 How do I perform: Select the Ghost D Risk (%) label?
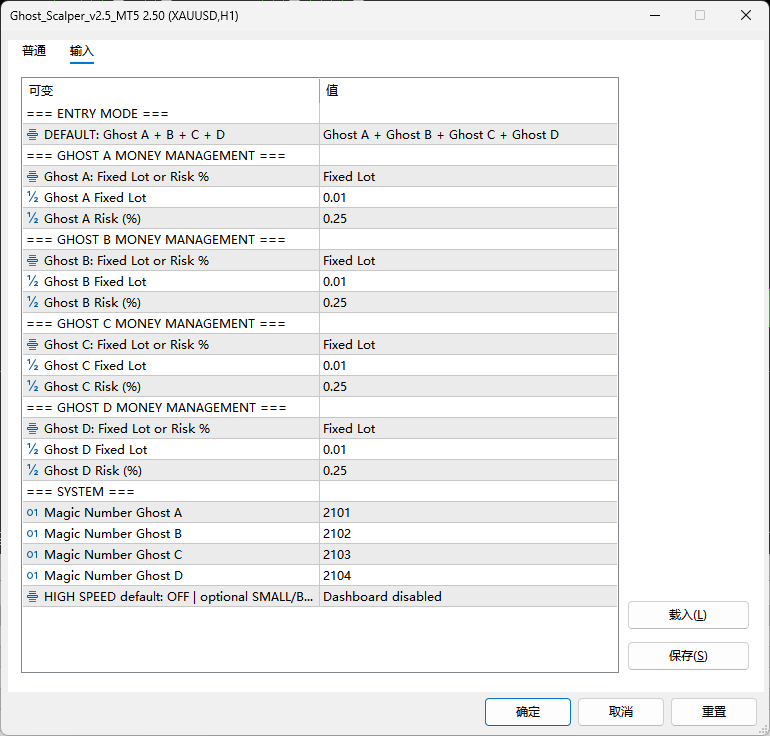click(93, 470)
